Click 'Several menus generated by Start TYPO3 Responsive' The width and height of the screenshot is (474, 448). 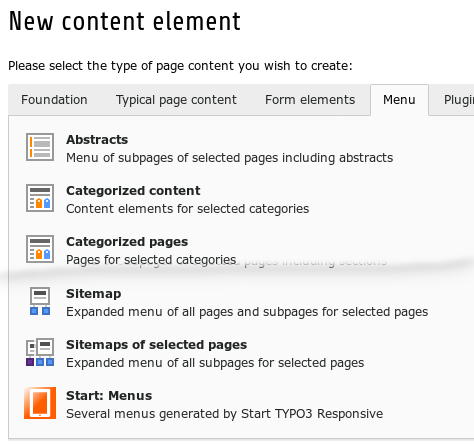[225, 414]
